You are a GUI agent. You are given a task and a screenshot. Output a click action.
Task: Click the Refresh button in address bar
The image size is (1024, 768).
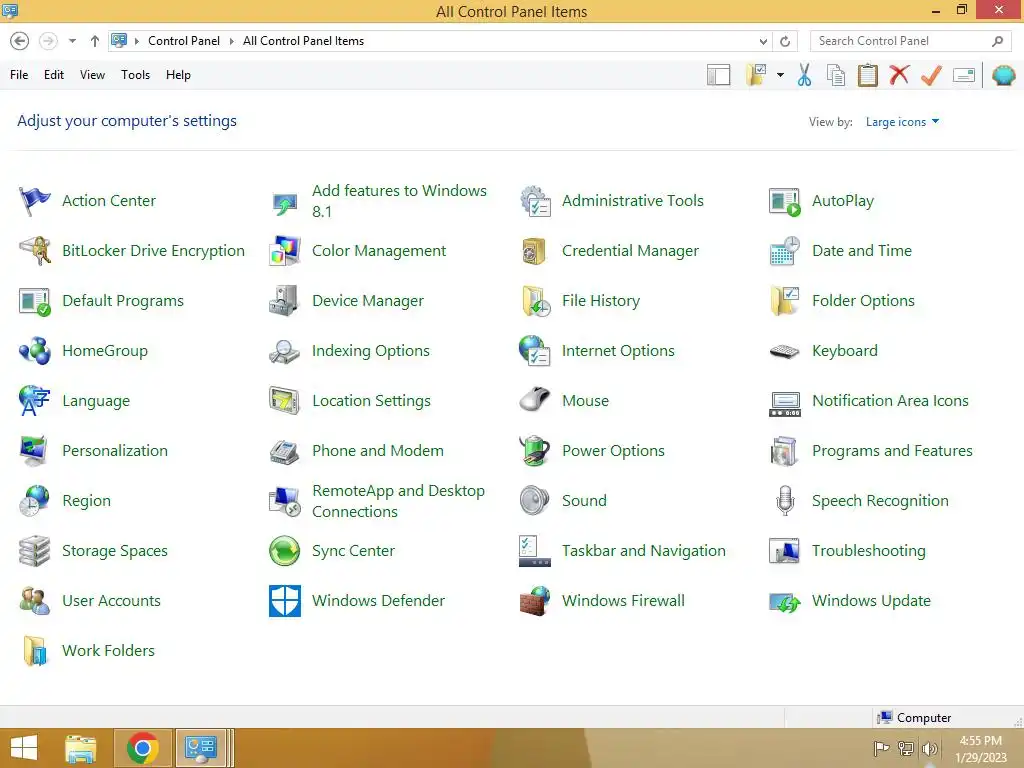785,41
